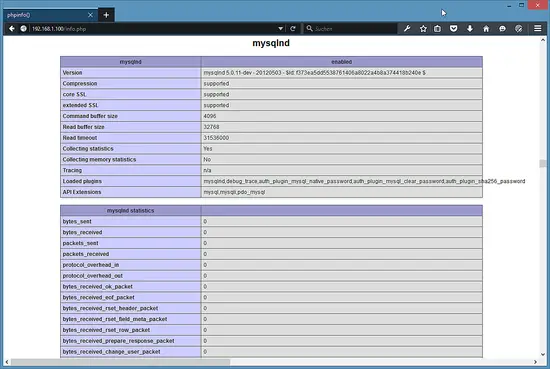Open the chat speech bubble icon
The height and width of the screenshot is (369, 550).
click(502, 29)
